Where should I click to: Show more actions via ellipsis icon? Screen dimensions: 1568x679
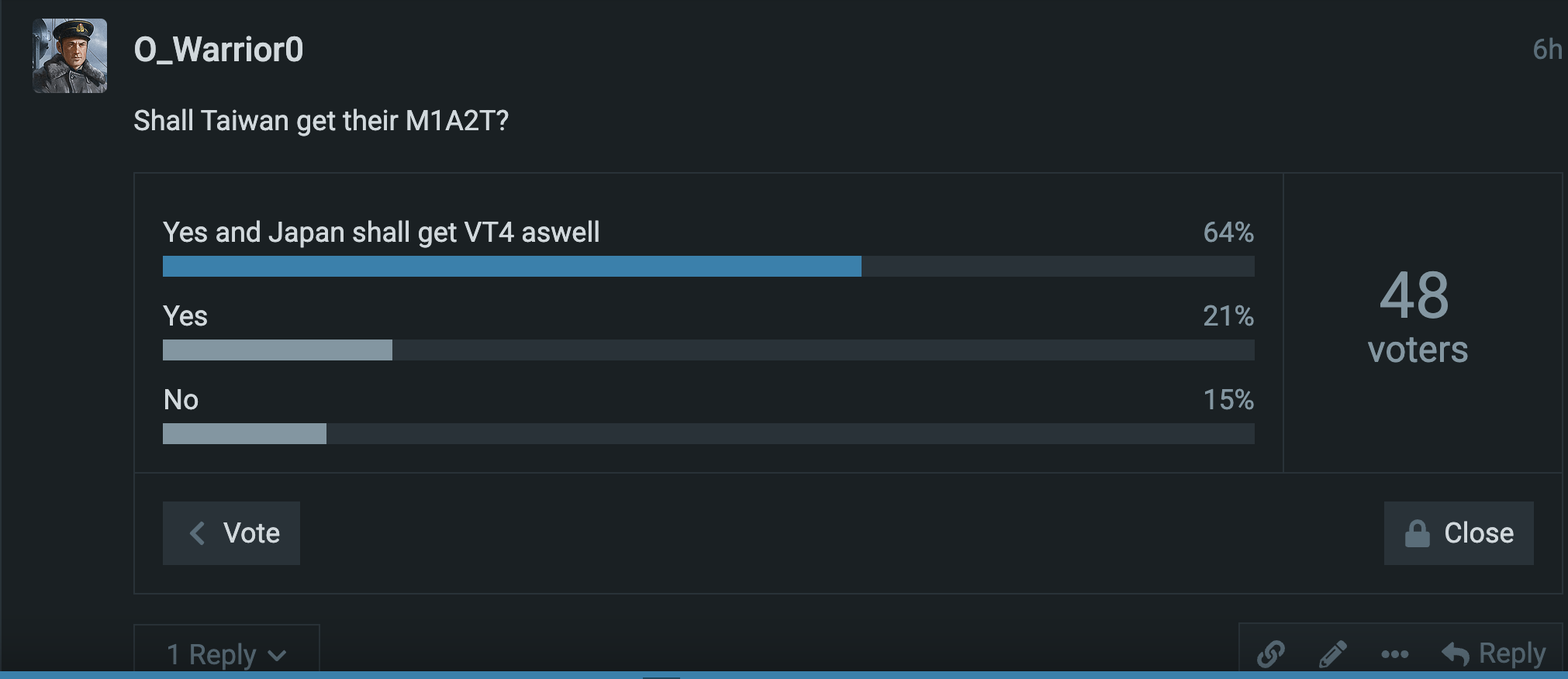[x=1394, y=654]
